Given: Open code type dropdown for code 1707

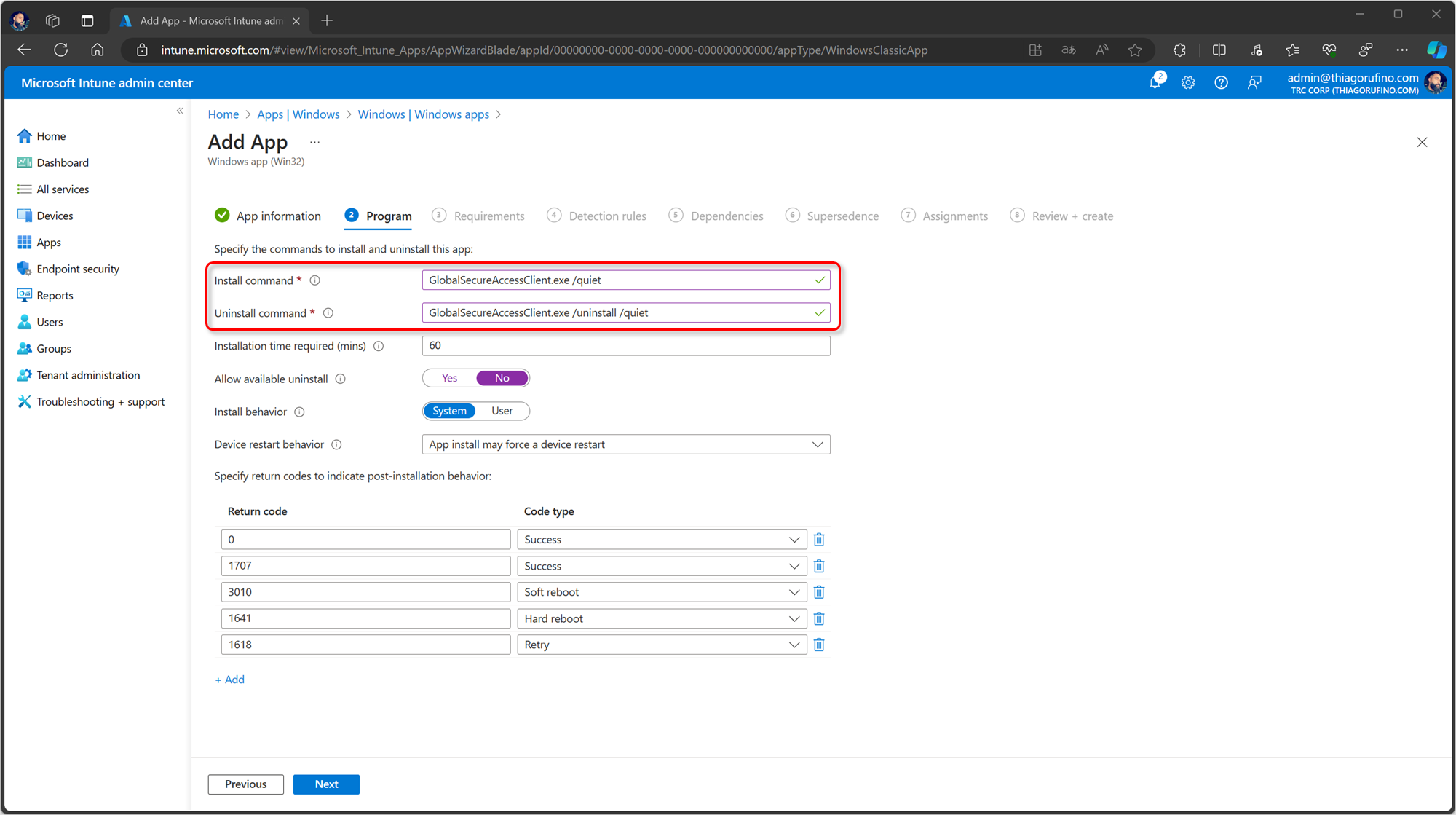Looking at the screenshot, I should click(662, 566).
